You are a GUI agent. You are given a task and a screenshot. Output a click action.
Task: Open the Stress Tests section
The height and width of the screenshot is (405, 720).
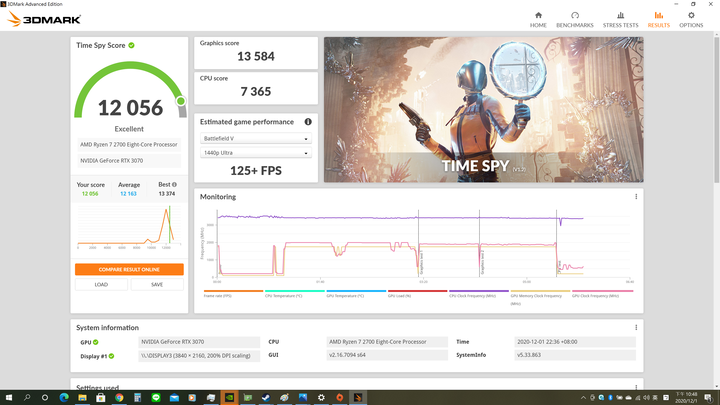(620, 20)
